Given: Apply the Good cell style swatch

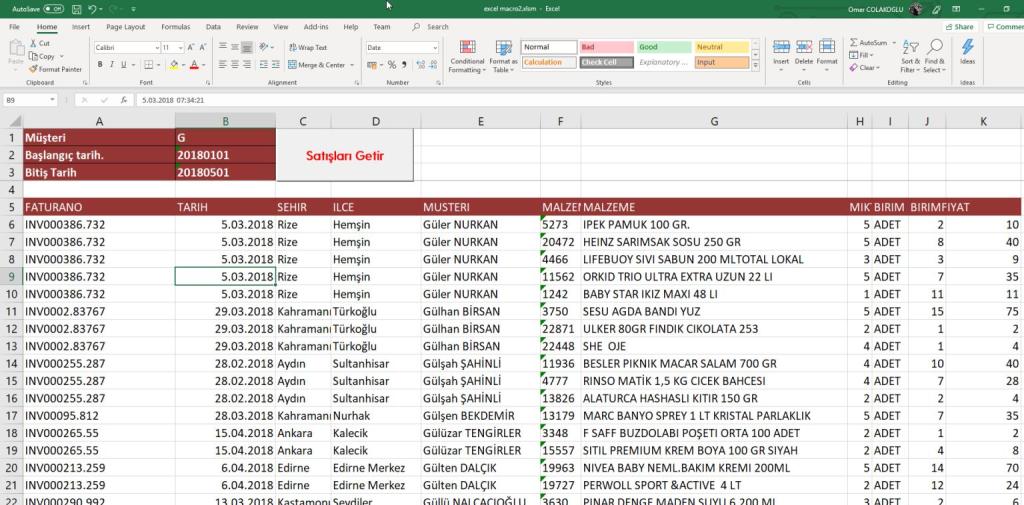Looking at the screenshot, I should pyautogui.click(x=663, y=47).
